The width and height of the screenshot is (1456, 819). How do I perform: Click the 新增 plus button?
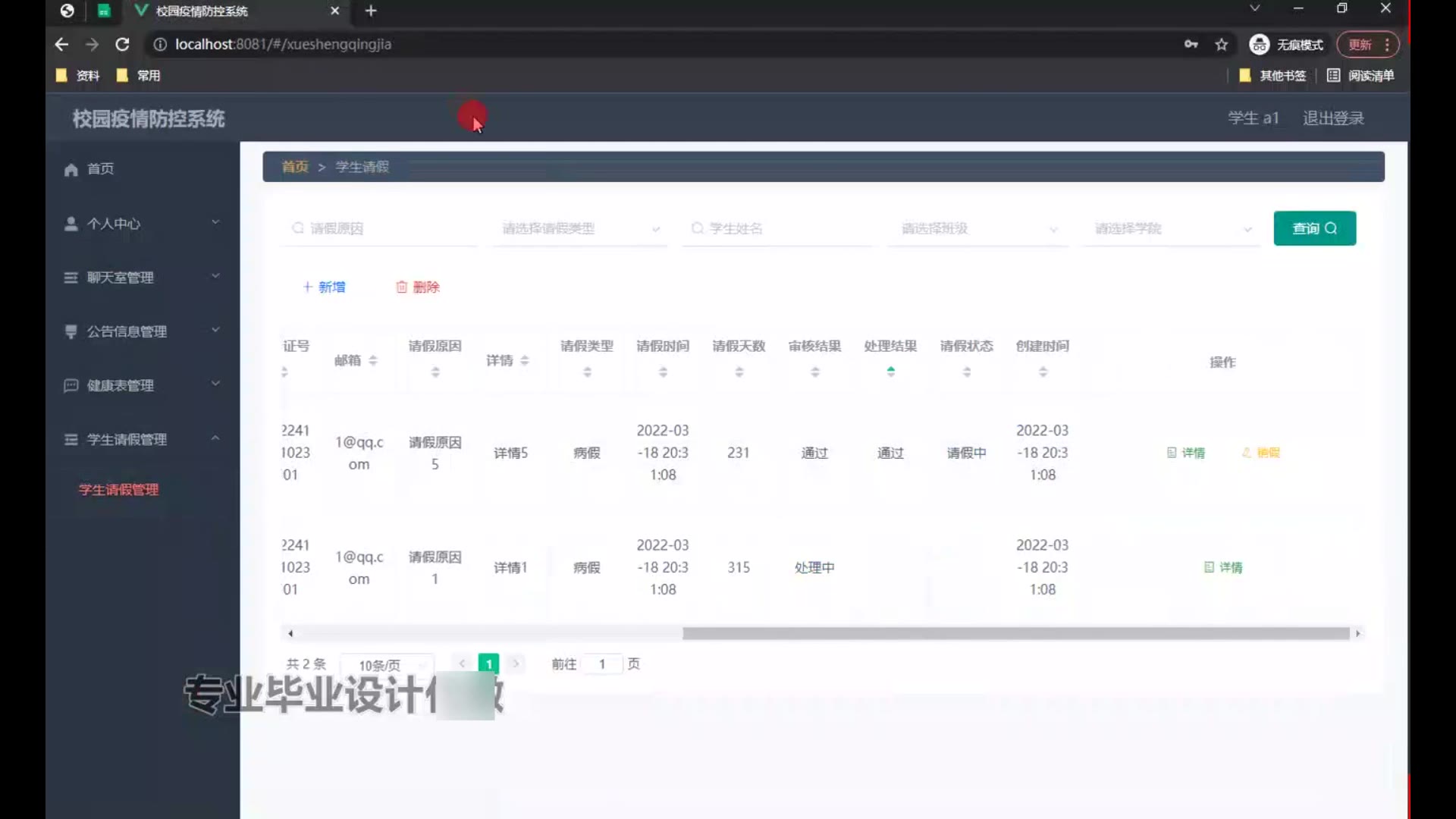tap(325, 287)
